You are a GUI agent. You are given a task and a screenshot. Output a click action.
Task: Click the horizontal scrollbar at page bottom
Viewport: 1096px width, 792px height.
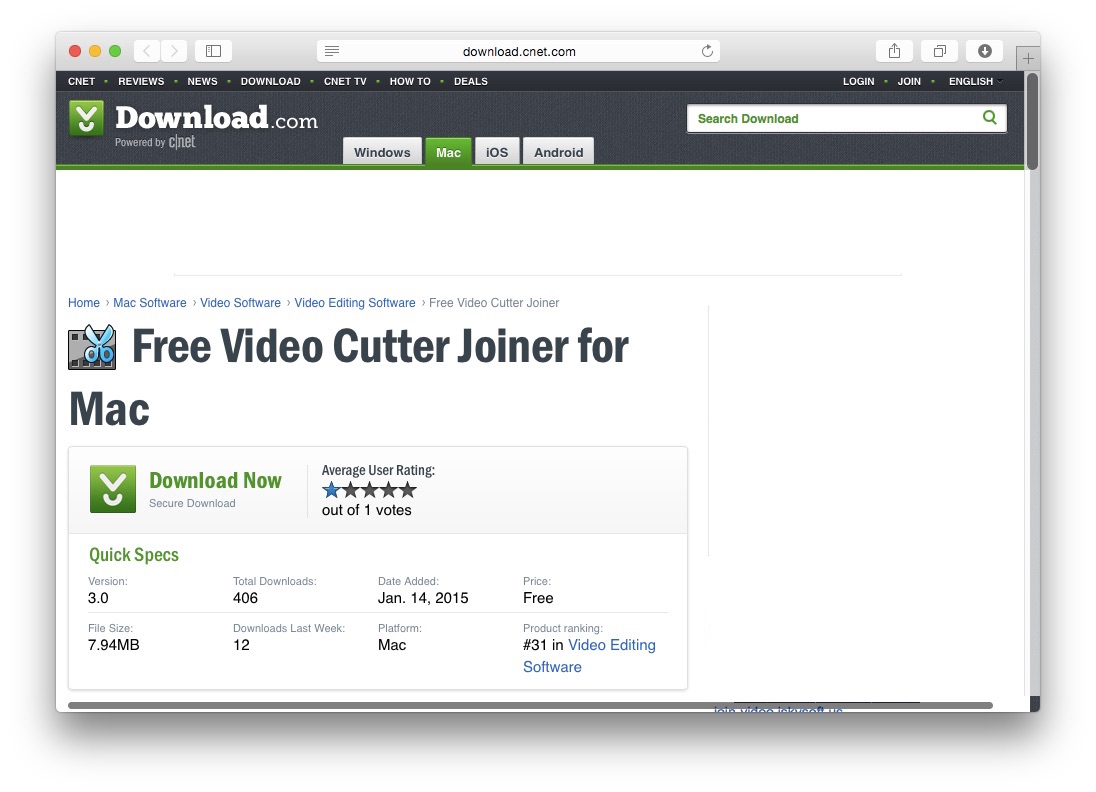(531, 705)
